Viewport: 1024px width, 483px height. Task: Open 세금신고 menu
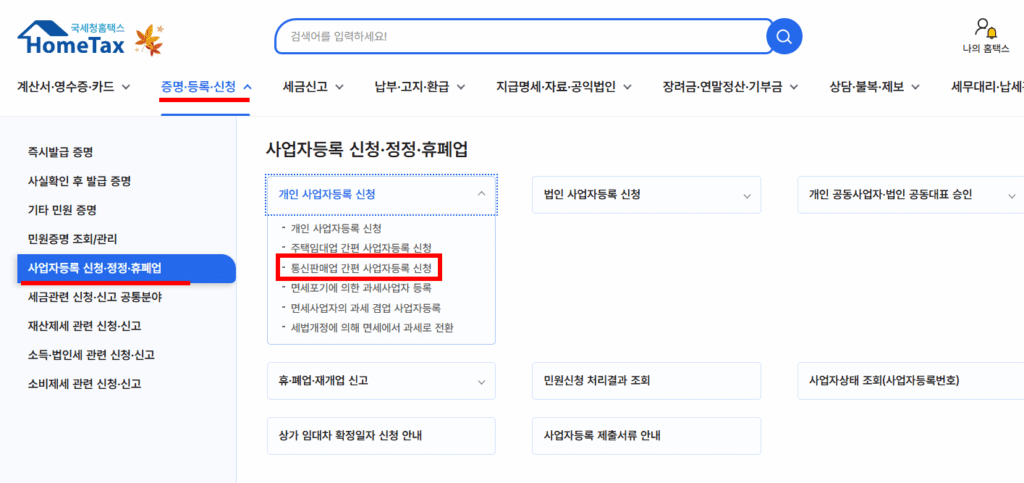tap(305, 87)
